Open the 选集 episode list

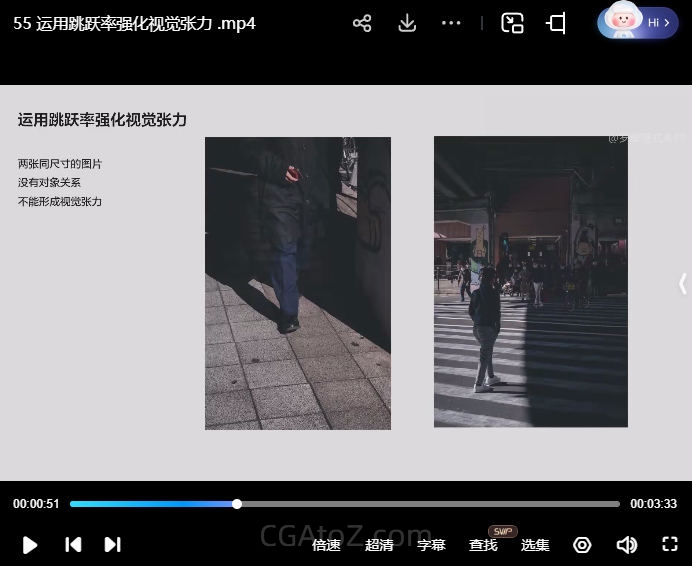[535, 545]
